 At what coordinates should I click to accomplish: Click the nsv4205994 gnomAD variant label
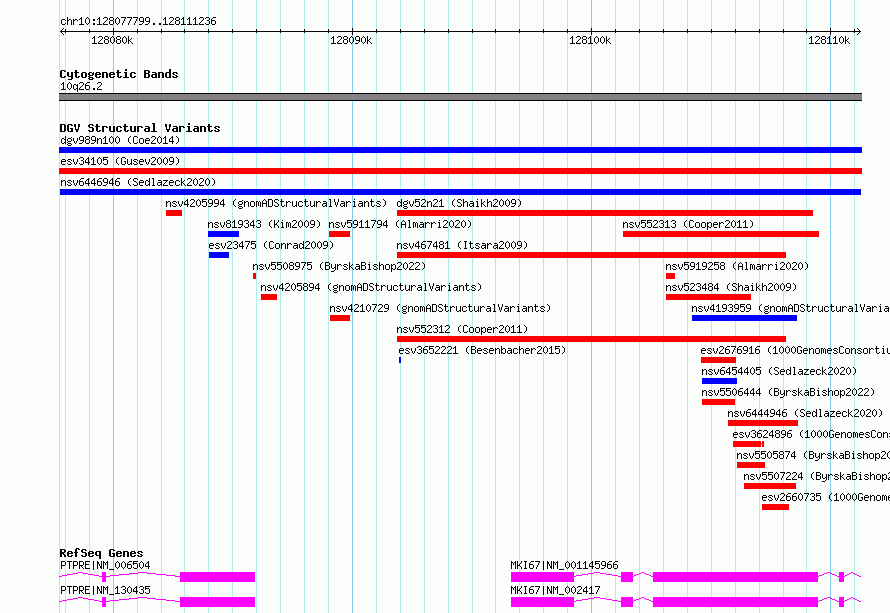(276, 203)
